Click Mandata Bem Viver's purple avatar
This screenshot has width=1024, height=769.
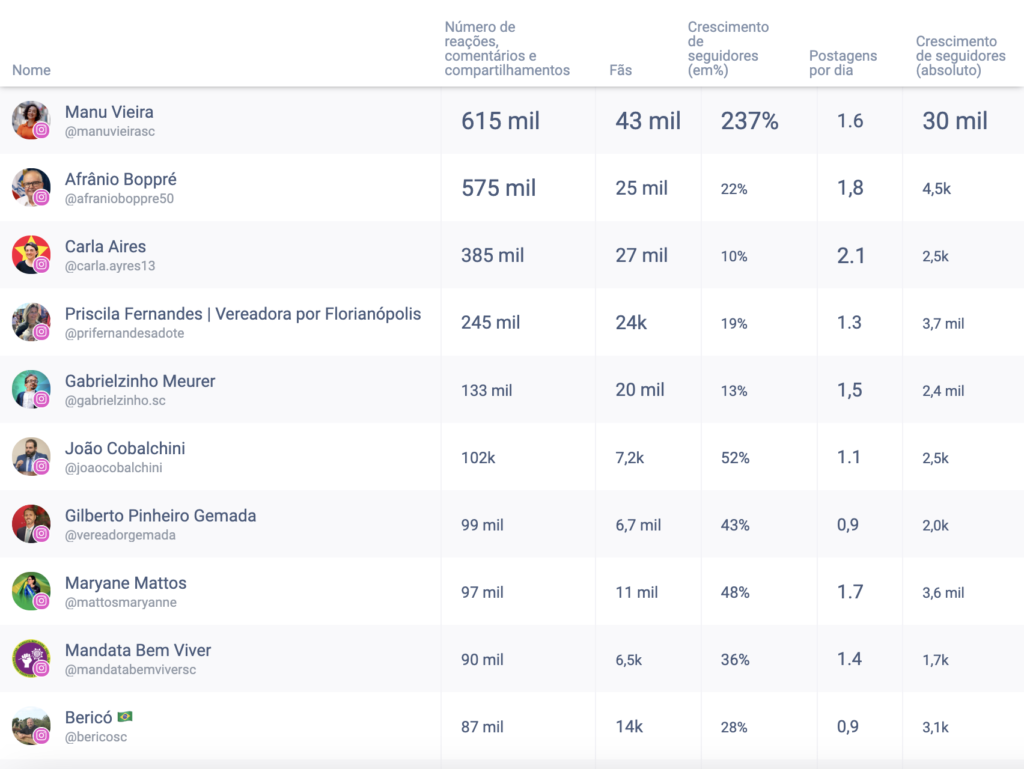31,659
